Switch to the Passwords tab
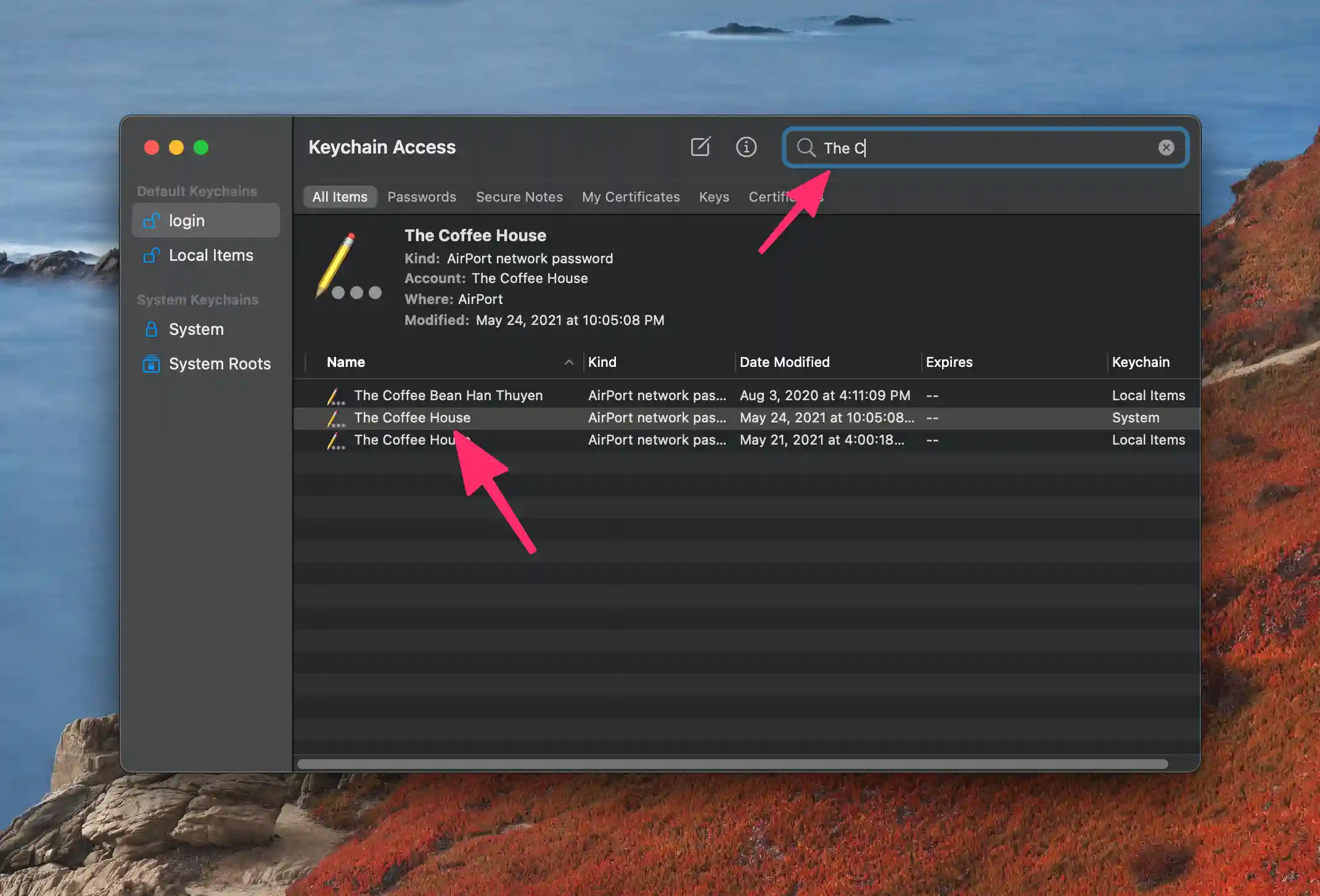This screenshot has width=1320, height=896. tap(421, 196)
